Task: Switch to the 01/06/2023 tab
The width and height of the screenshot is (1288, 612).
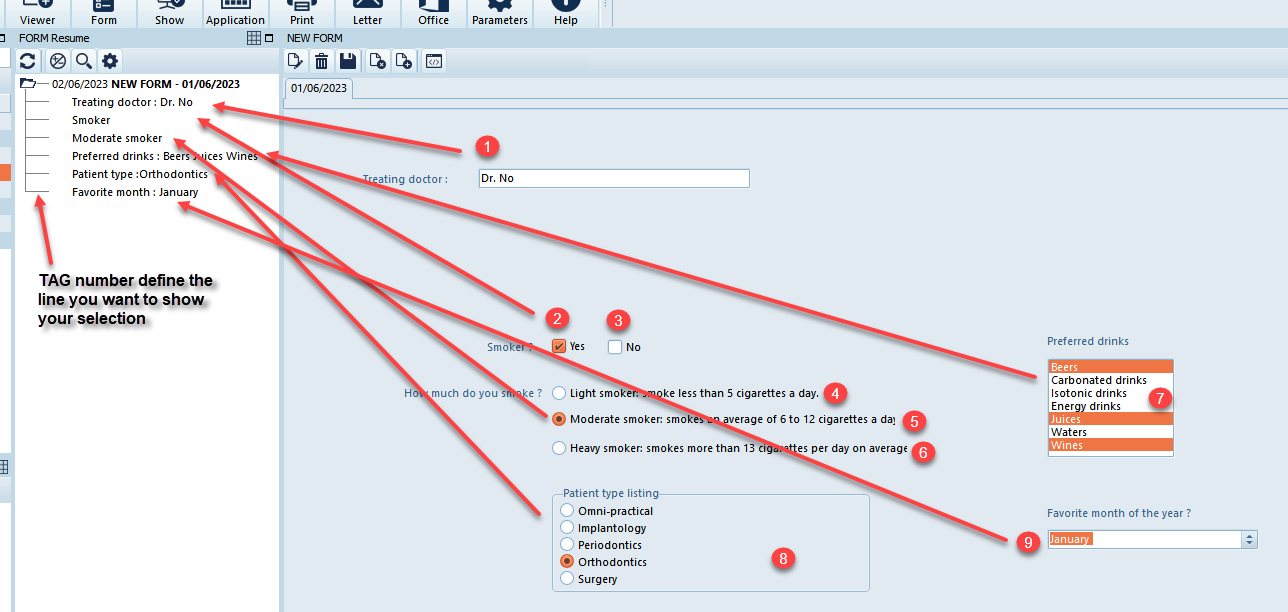Action: (319, 88)
